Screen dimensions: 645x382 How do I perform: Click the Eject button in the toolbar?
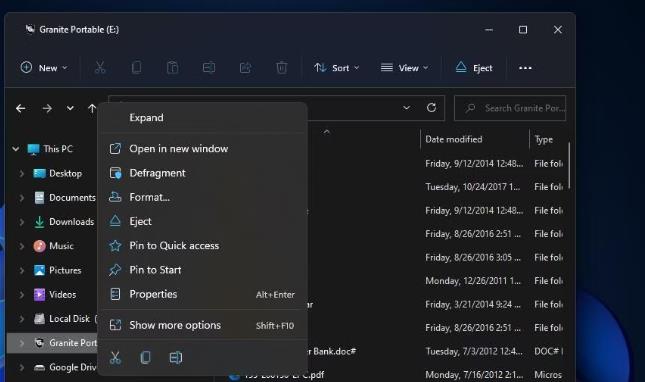473,68
